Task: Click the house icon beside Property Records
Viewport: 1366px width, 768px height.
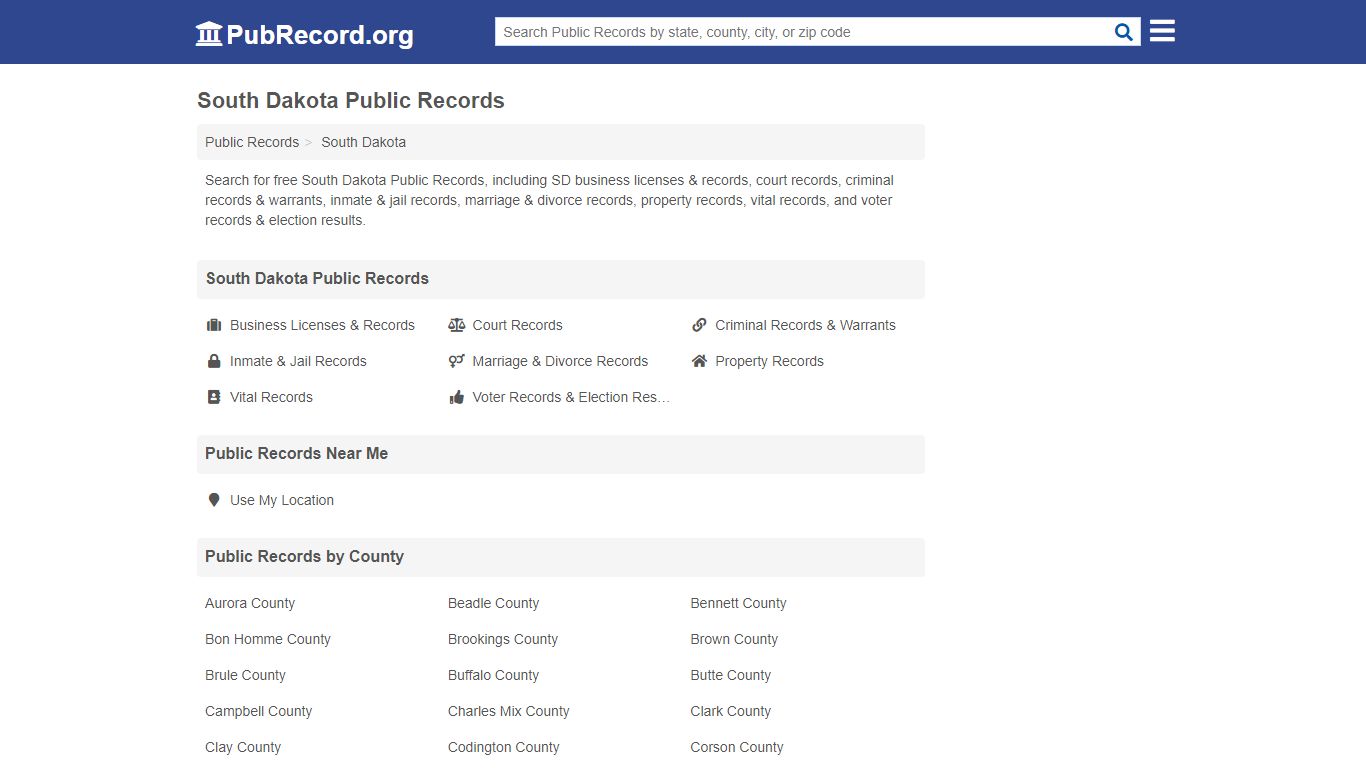Action: click(x=699, y=361)
